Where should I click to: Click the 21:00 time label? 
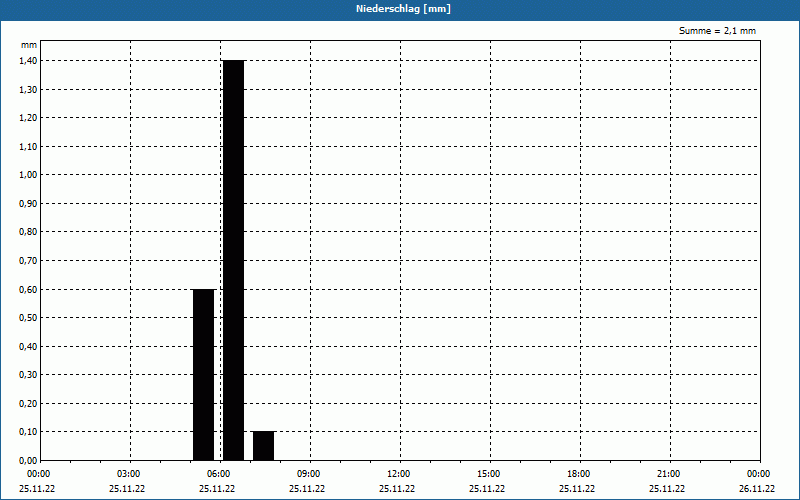[x=668, y=474]
